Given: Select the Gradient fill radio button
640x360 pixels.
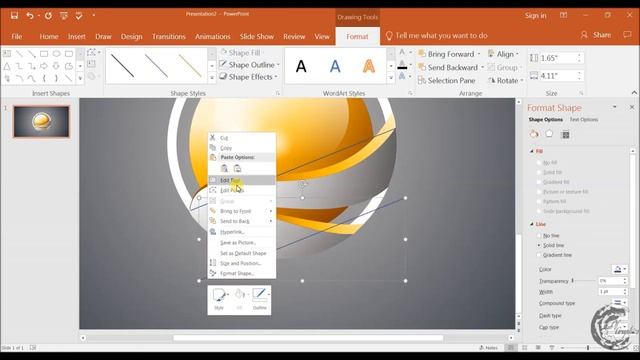Looking at the screenshot, I should pos(539,182).
